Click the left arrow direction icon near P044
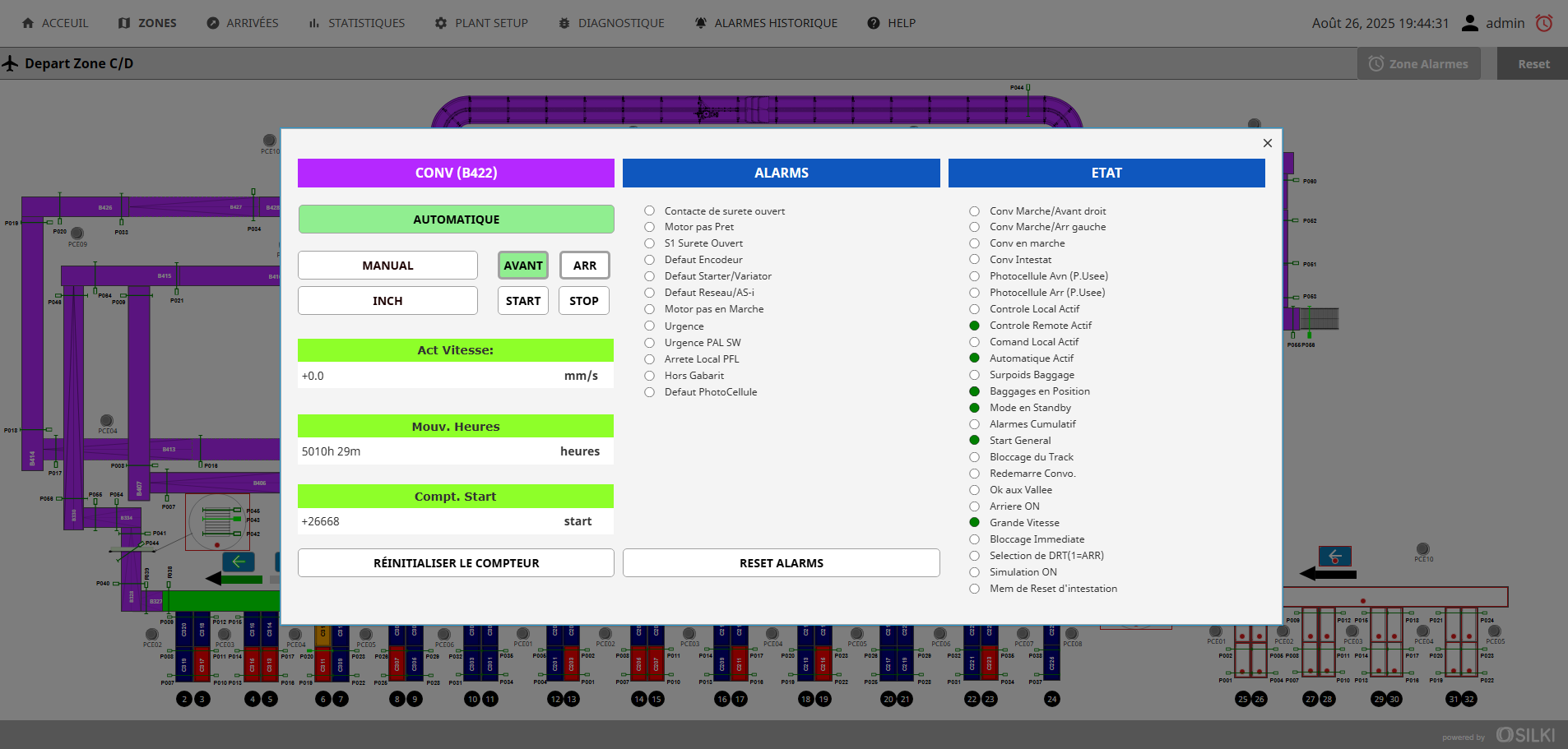This screenshot has height=749, width=1568. [239, 562]
